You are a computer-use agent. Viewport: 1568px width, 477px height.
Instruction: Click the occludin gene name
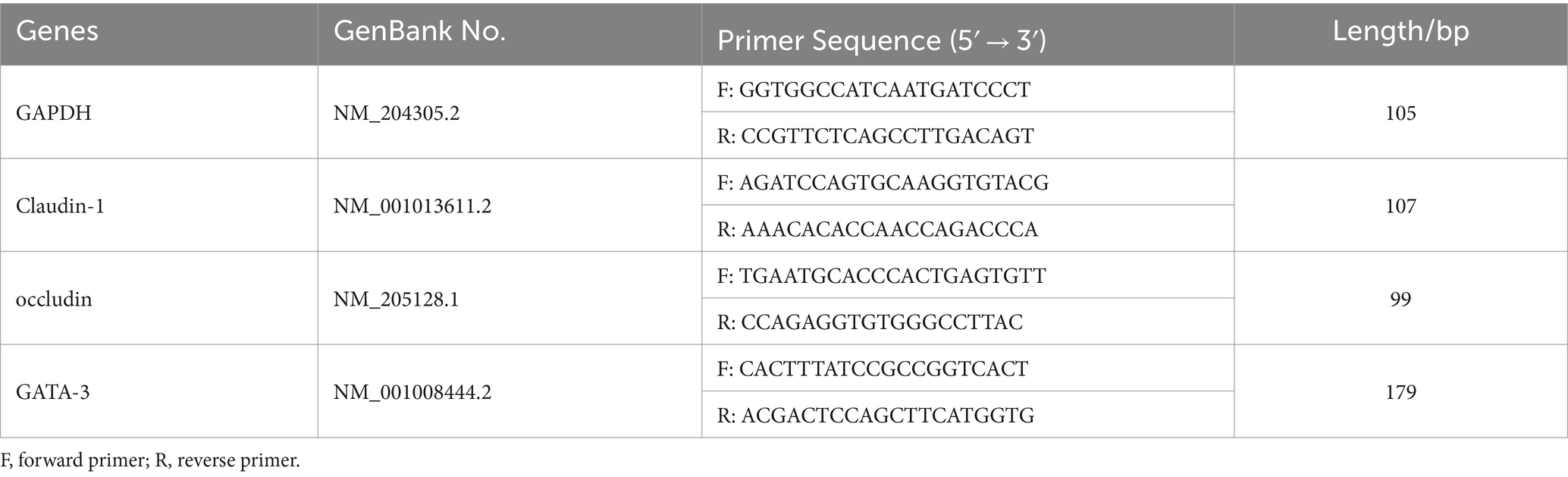tap(54, 300)
